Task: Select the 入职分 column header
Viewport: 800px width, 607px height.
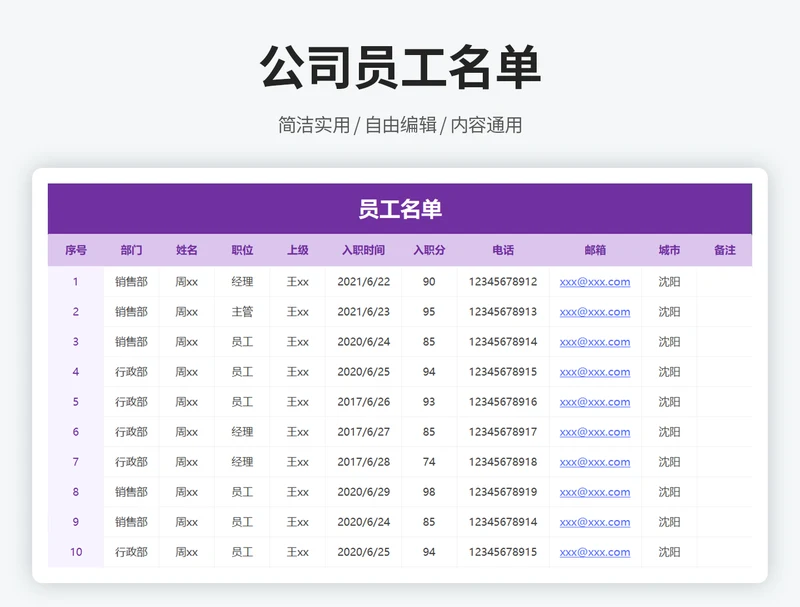Action: [429, 250]
